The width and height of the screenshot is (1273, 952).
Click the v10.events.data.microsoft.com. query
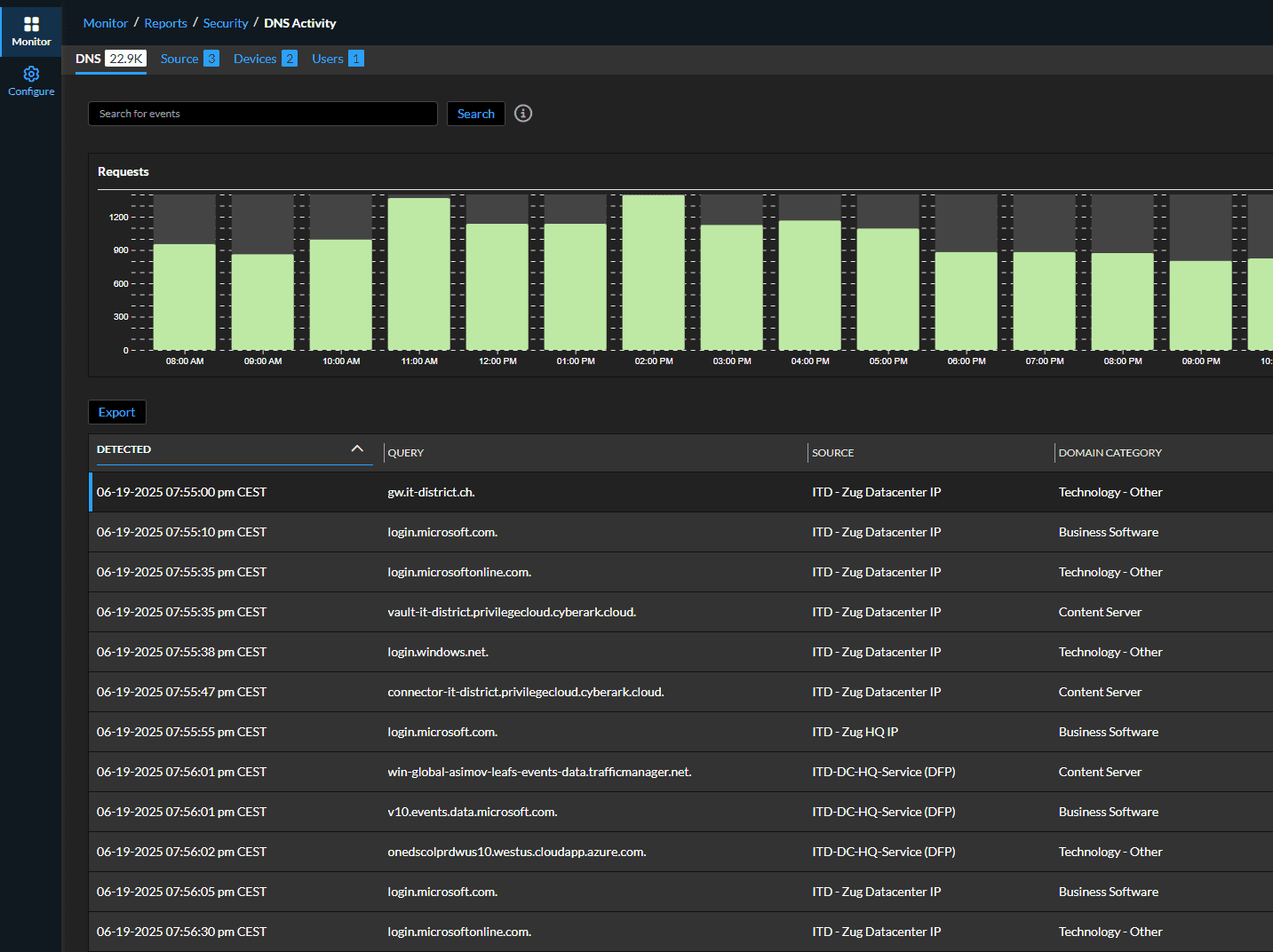473,812
